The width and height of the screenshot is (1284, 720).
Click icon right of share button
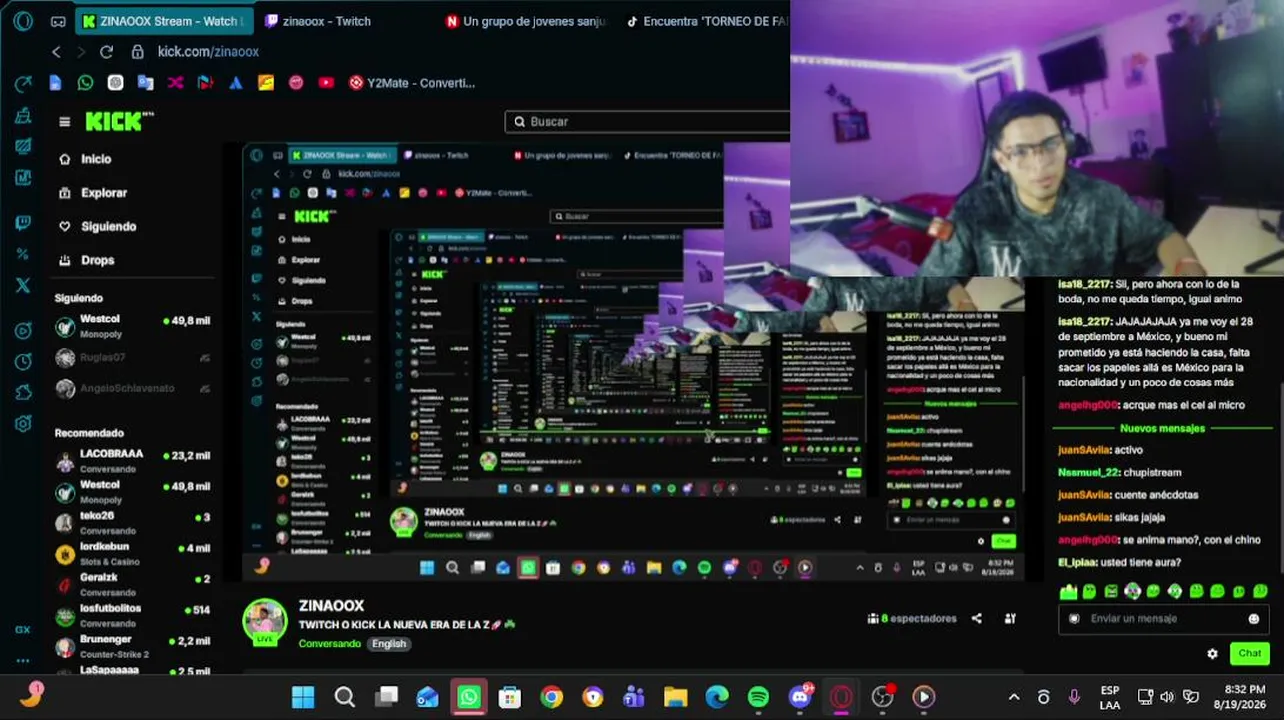tap(1010, 619)
